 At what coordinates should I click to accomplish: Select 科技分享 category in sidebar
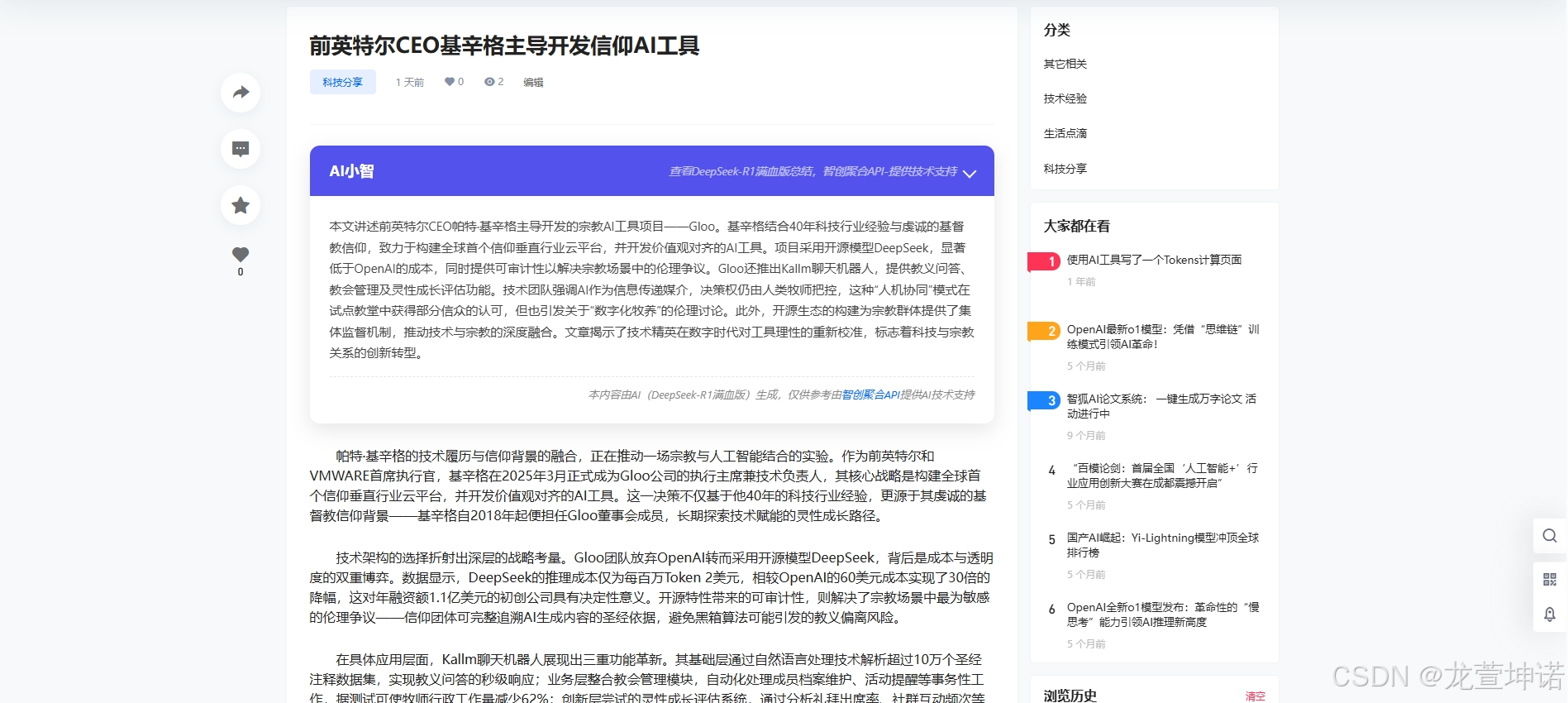(1065, 169)
